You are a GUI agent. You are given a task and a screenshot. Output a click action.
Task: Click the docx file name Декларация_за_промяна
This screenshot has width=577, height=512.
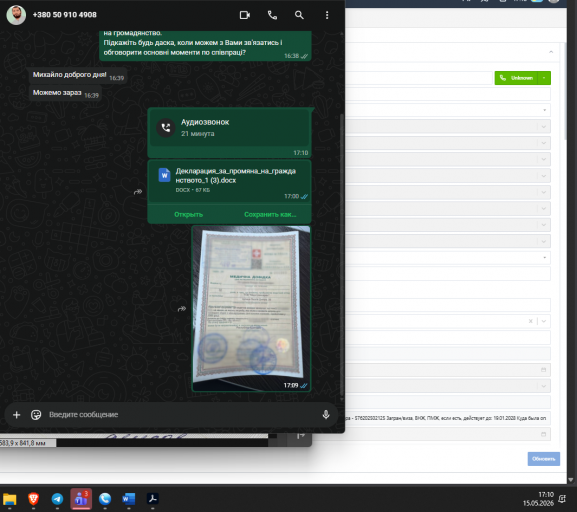pos(236,176)
